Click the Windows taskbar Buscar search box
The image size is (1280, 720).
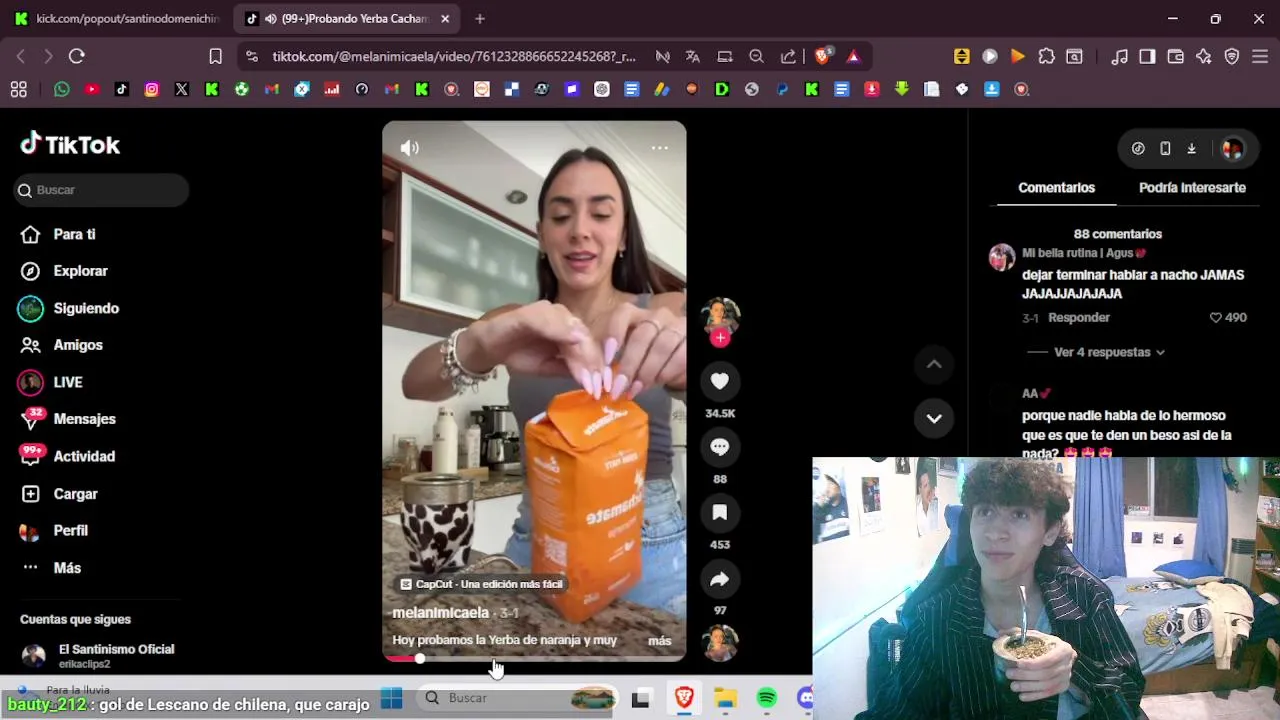point(518,698)
